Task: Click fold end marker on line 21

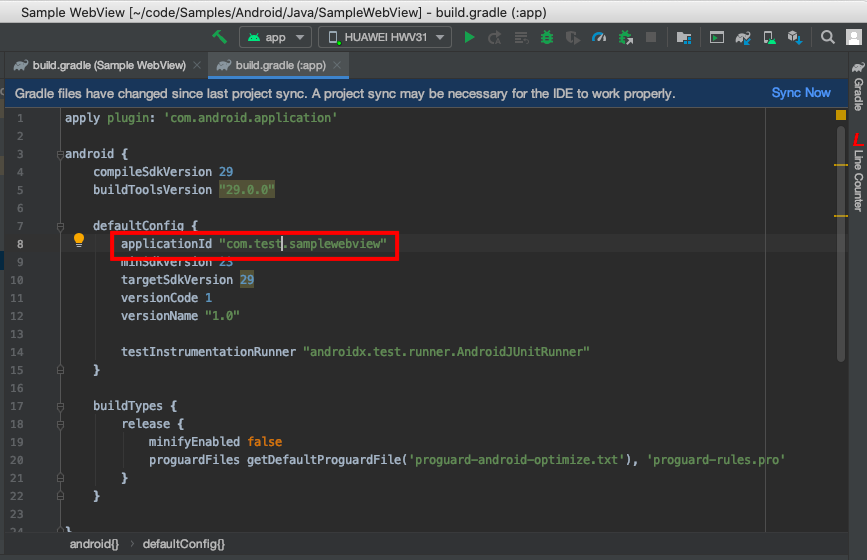Action: [60, 478]
